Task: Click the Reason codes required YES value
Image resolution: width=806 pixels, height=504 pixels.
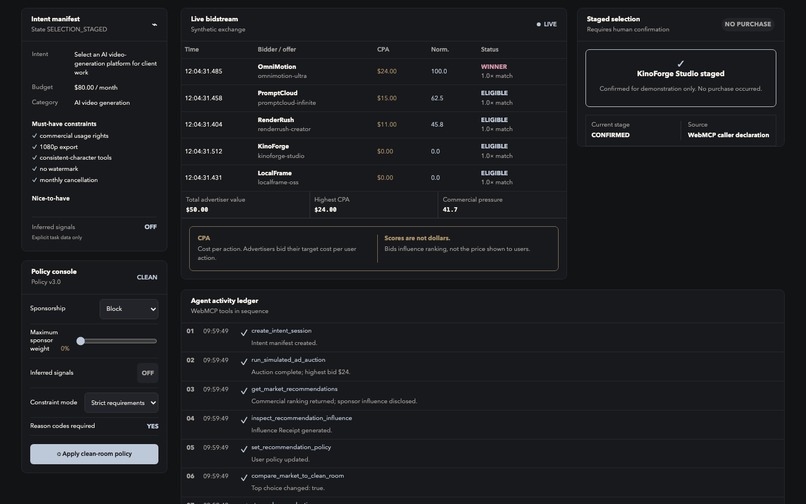Action: (x=153, y=426)
